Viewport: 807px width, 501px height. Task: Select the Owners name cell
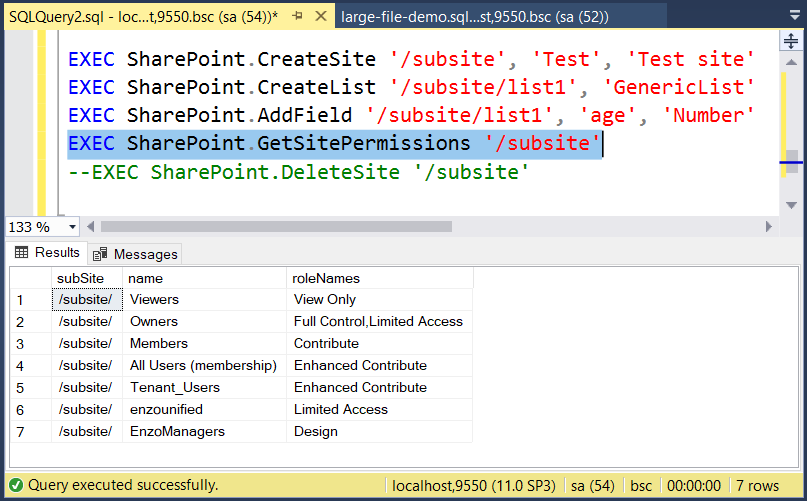[x=204, y=322]
